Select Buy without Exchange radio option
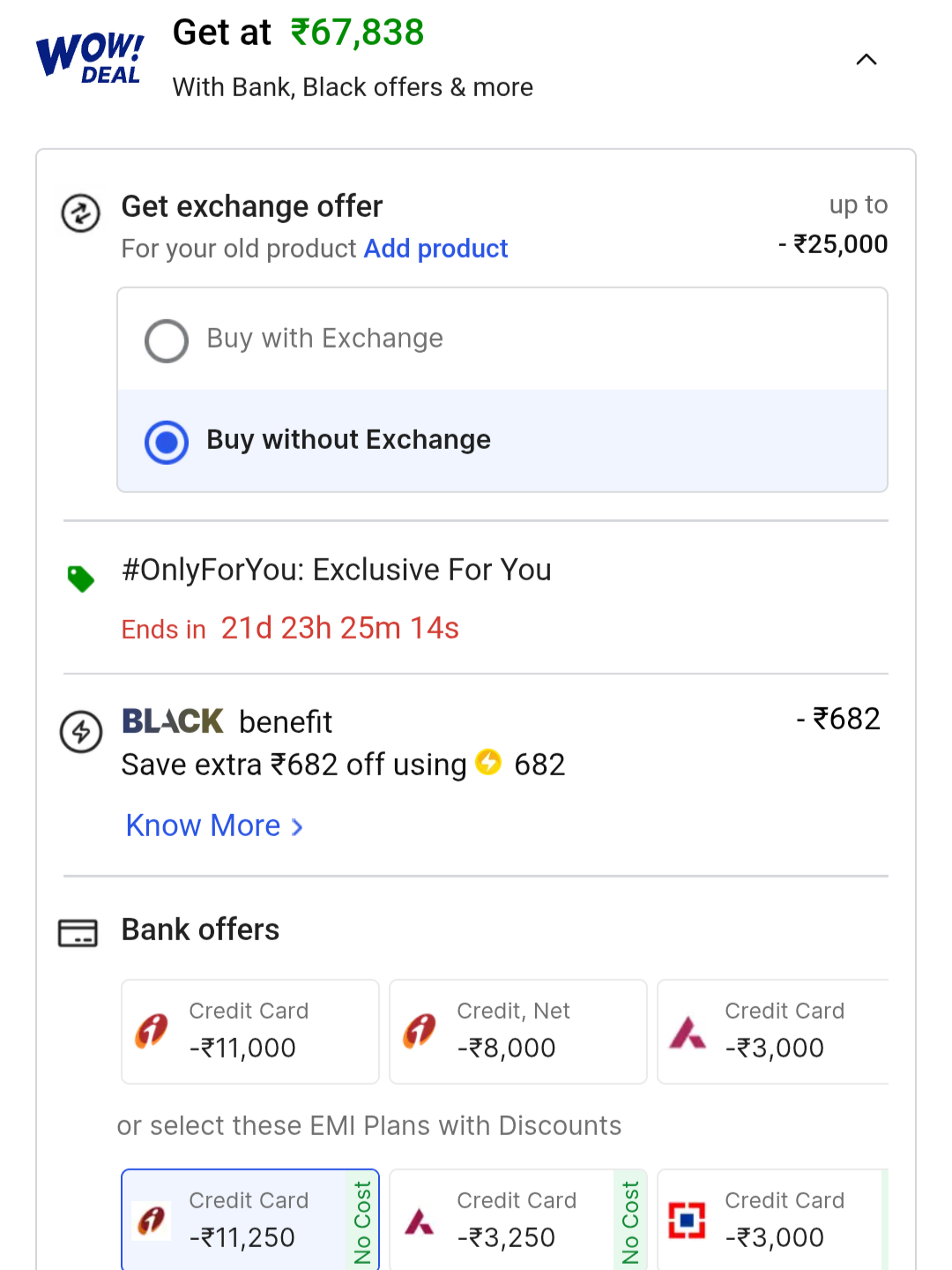952x1270 pixels. tap(167, 442)
